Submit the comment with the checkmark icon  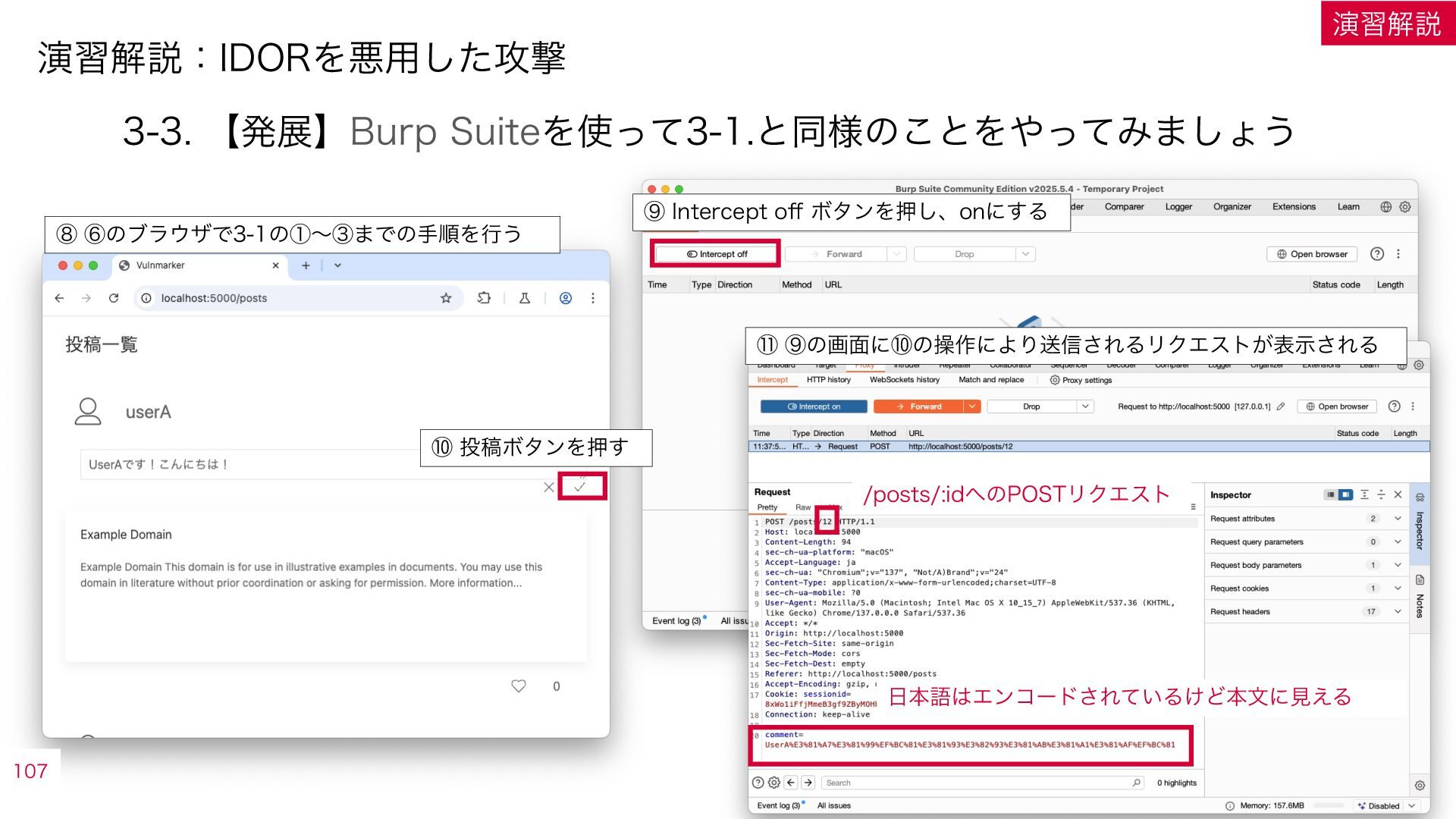pos(581,487)
